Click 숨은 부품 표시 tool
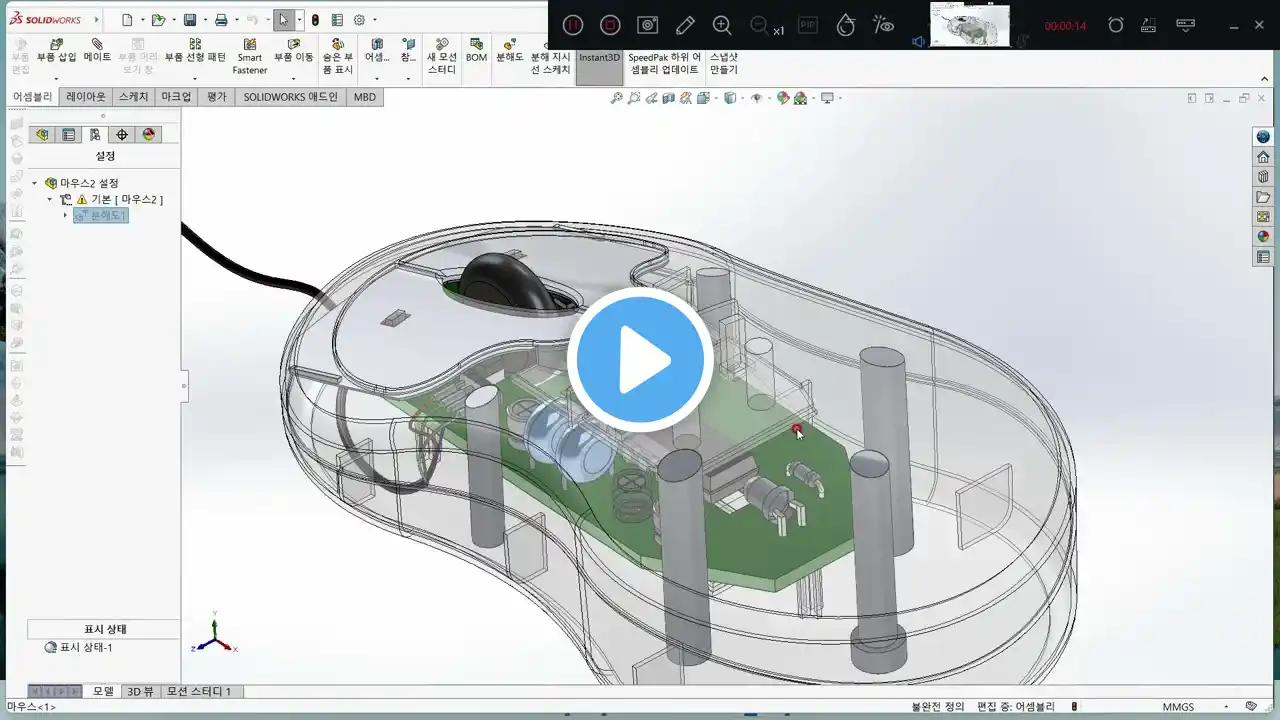 tap(338, 57)
